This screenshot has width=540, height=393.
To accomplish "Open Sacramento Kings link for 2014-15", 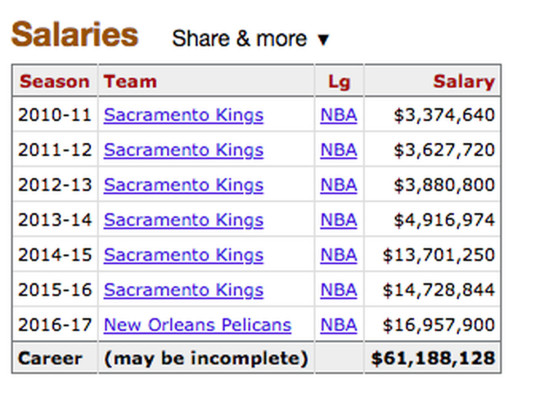I will (184, 255).
